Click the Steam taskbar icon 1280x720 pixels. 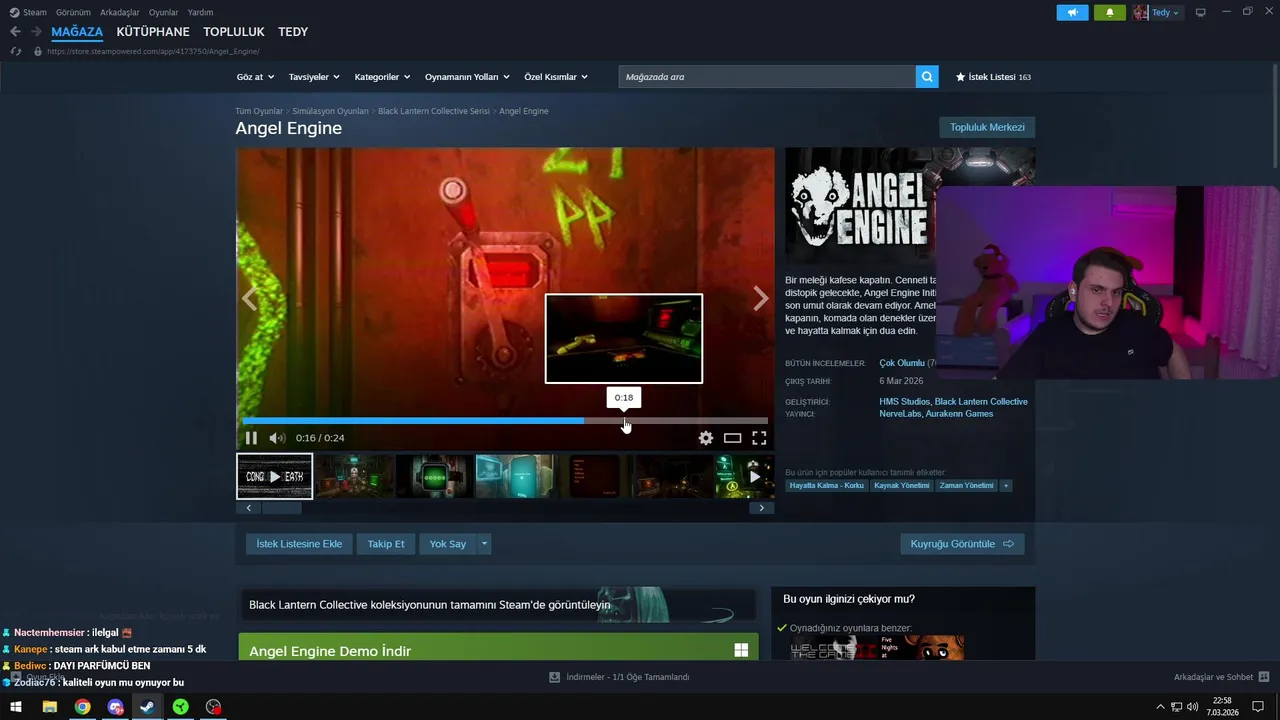tap(147, 707)
